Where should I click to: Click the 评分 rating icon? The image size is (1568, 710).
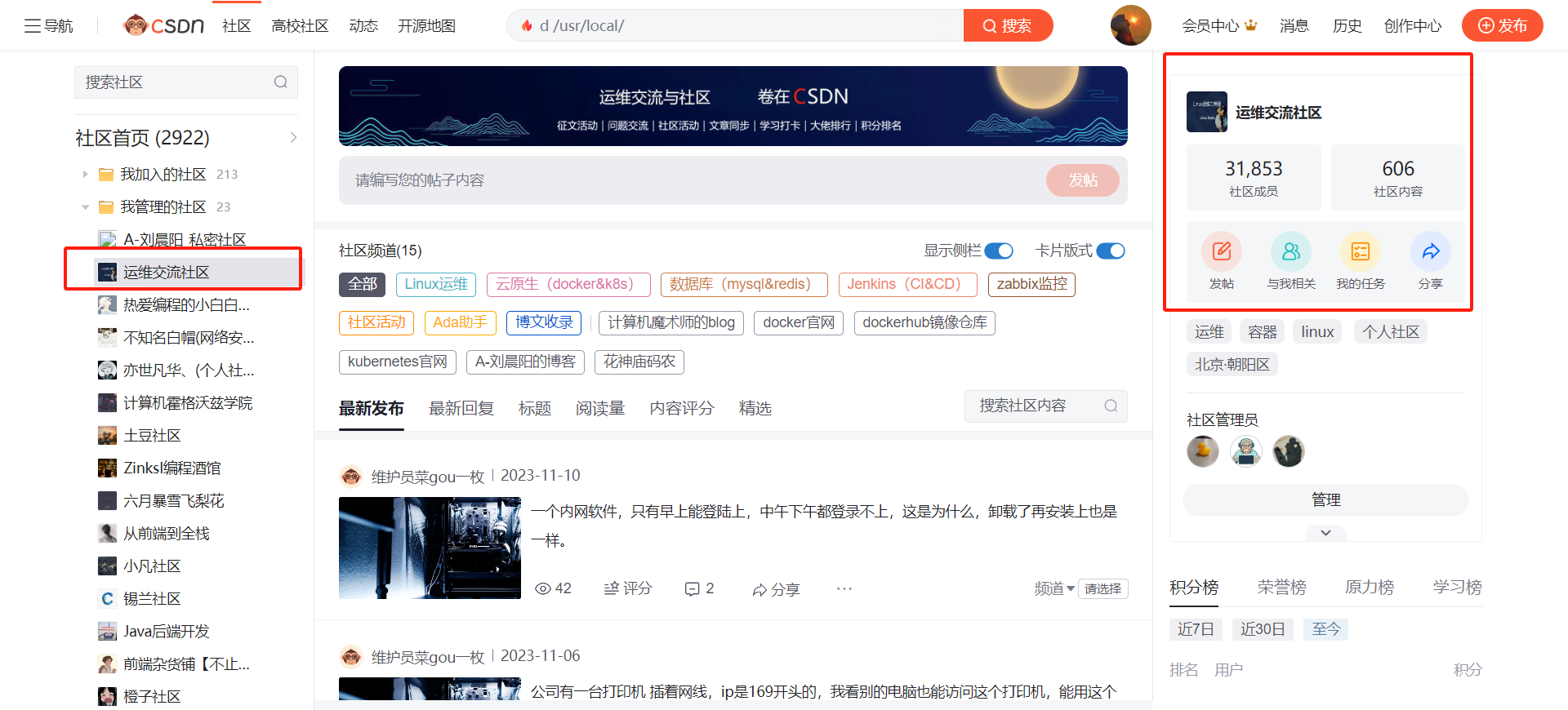(612, 588)
